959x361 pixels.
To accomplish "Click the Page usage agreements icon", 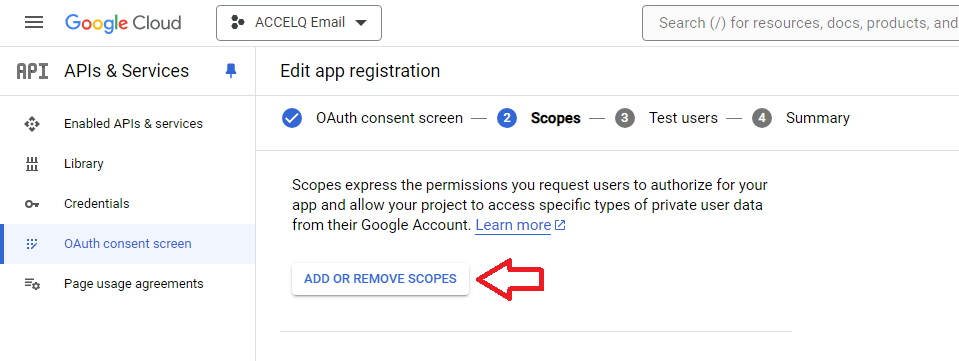I will pyautogui.click(x=32, y=284).
